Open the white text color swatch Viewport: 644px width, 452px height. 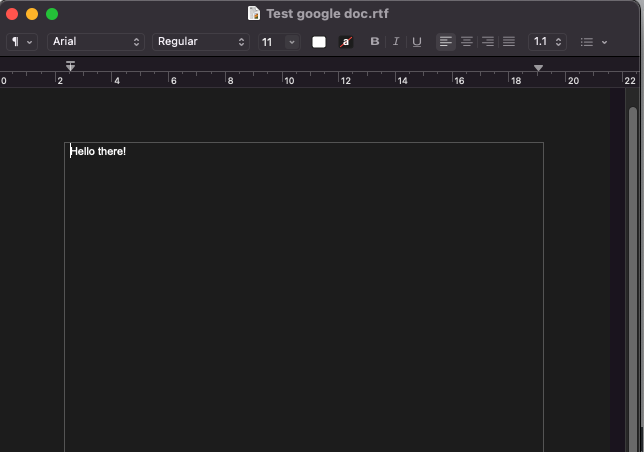click(319, 42)
